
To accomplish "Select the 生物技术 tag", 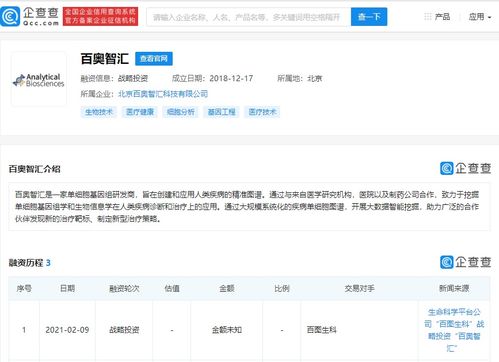I will pos(99,112).
